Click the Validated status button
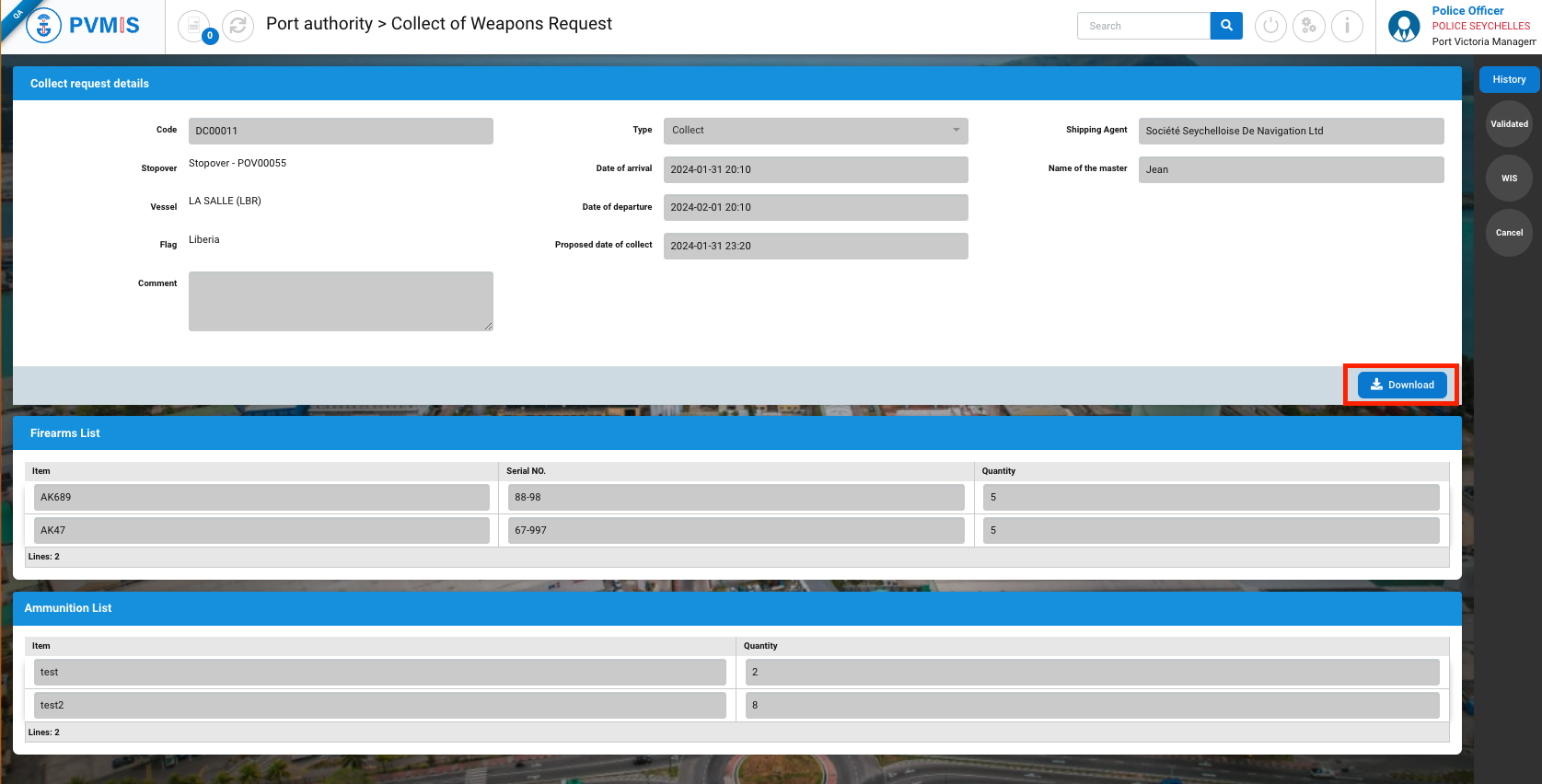Image resolution: width=1542 pixels, height=784 pixels. 1509,124
